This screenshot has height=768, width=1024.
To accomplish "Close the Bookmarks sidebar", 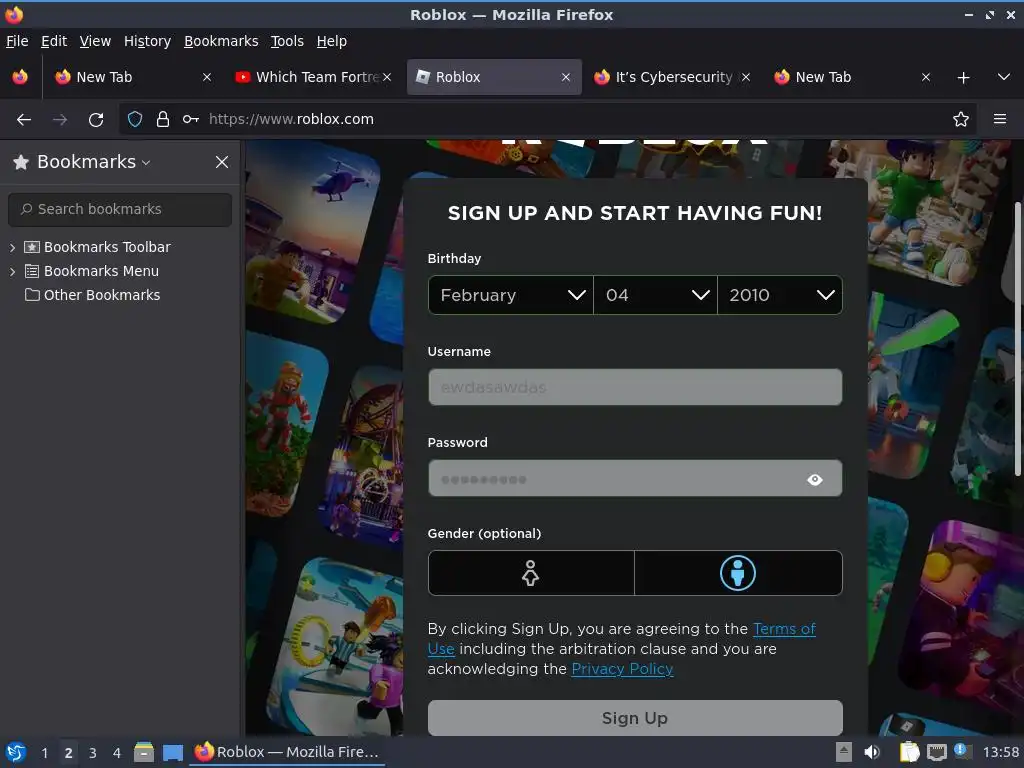I will coord(222,162).
